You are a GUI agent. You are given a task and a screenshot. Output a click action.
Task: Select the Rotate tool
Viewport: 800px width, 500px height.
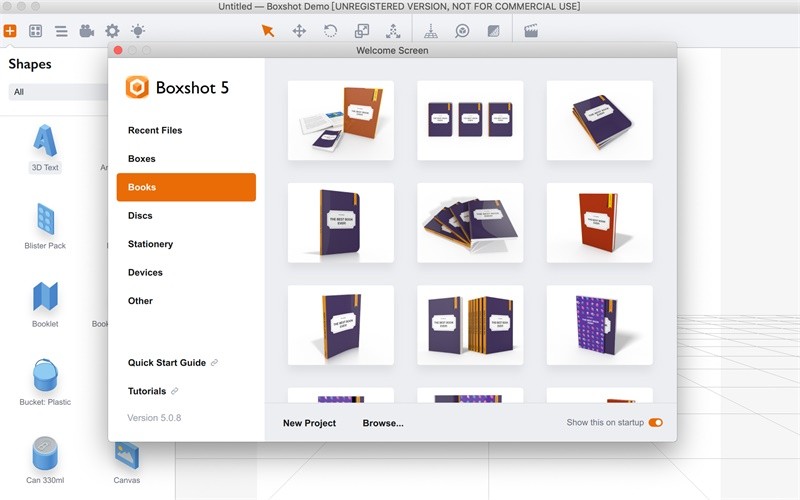[331, 31]
